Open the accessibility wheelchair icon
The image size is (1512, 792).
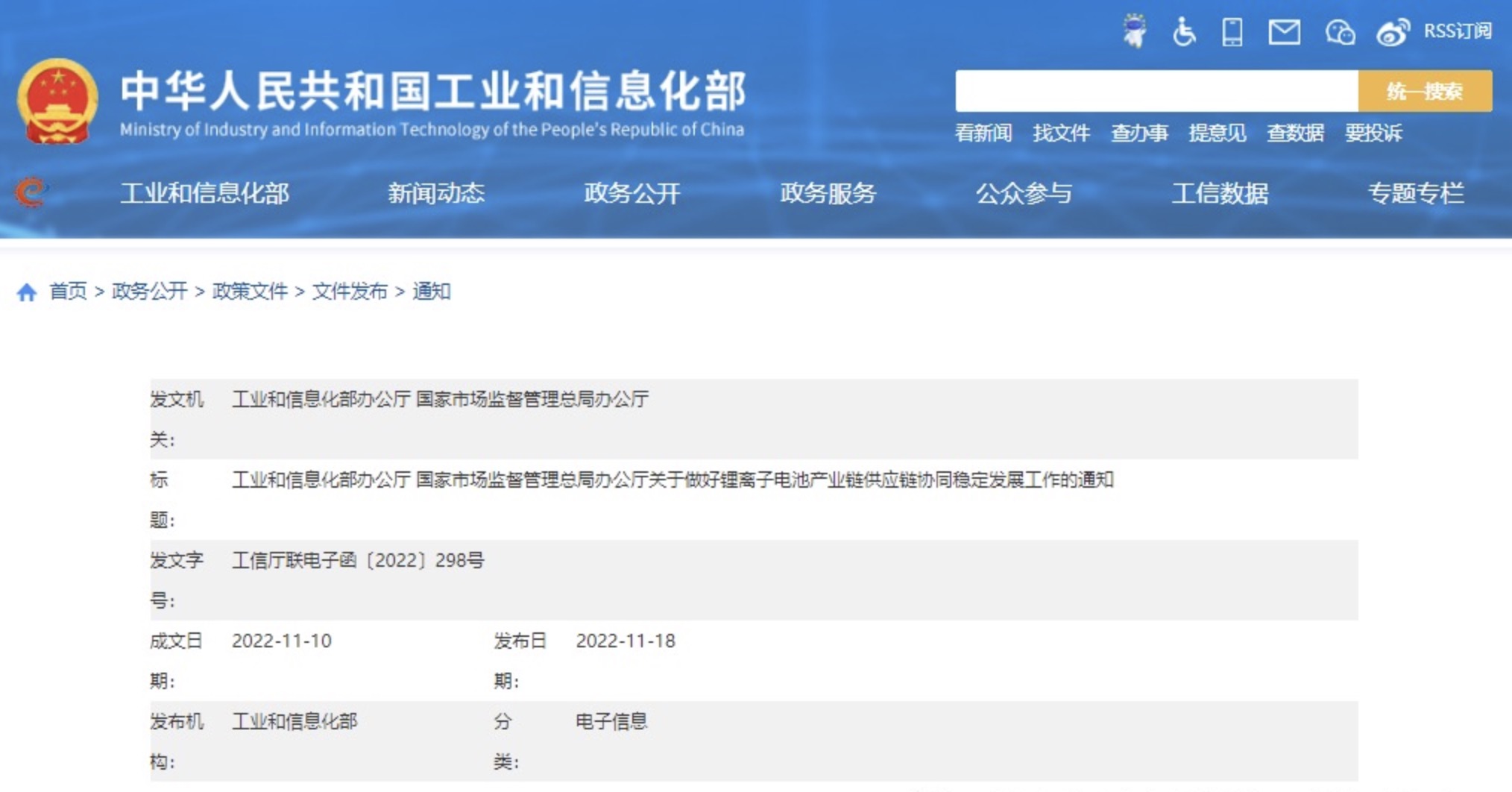pos(1183,32)
